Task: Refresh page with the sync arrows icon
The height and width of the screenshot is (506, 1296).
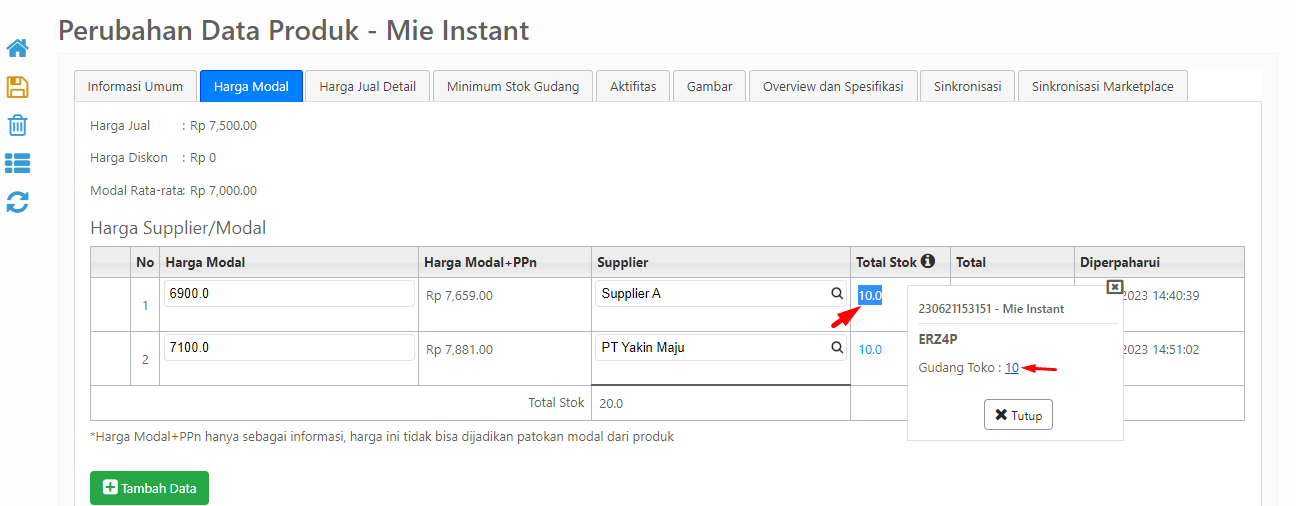Action: click(18, 202)
